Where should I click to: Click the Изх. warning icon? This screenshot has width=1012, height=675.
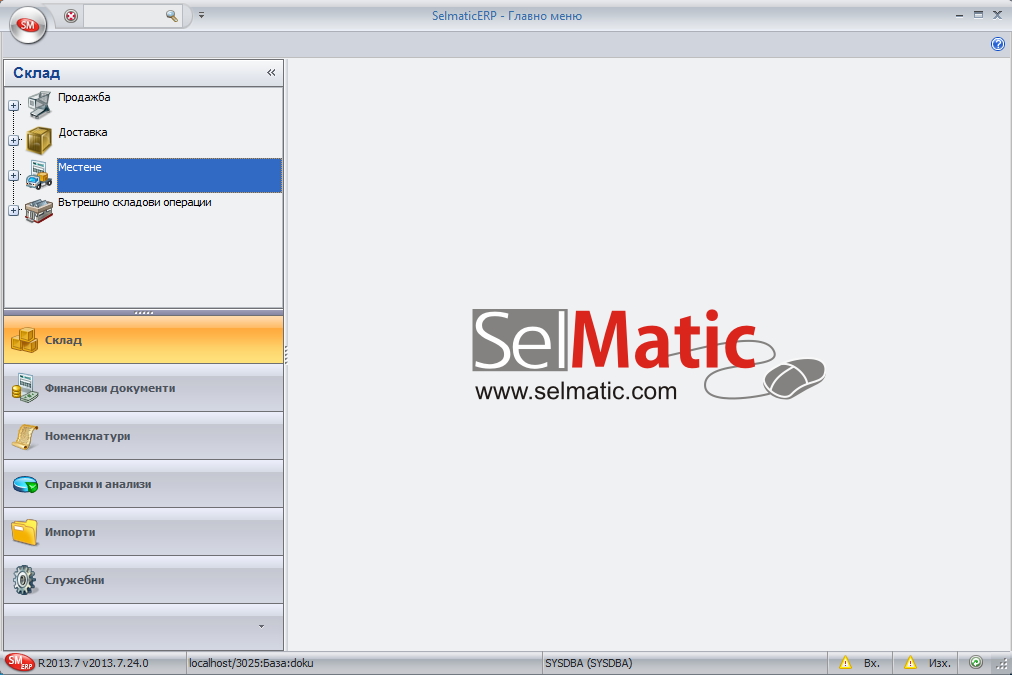pyautogui.click(x=910, y=662)
